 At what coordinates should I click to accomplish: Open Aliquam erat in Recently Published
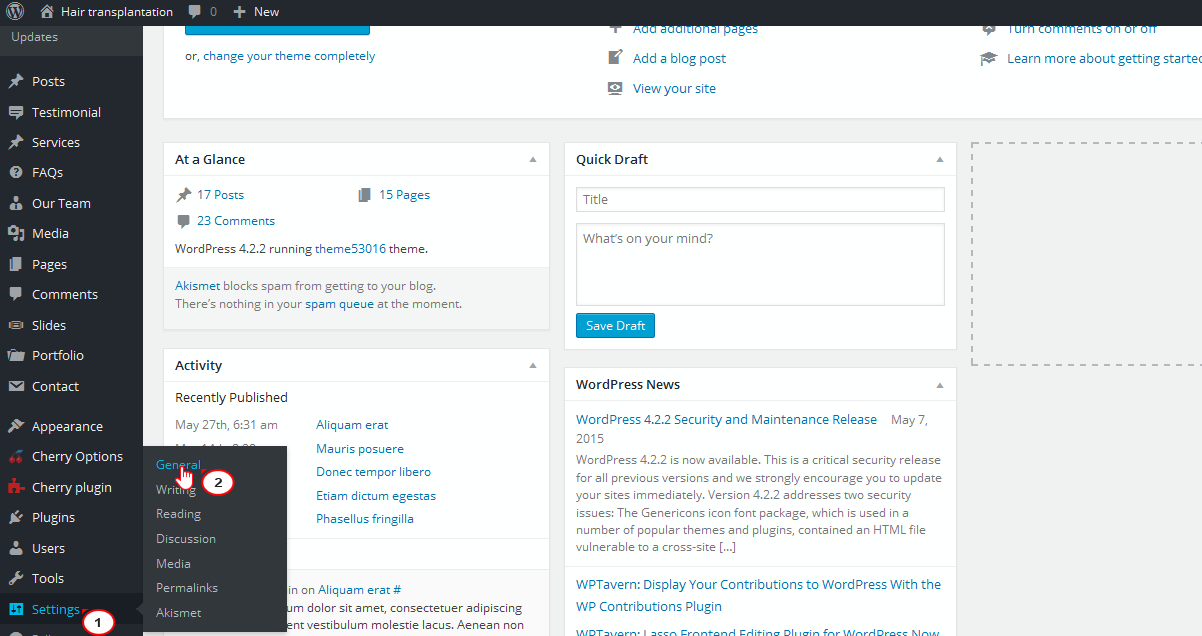coord(352,425)
